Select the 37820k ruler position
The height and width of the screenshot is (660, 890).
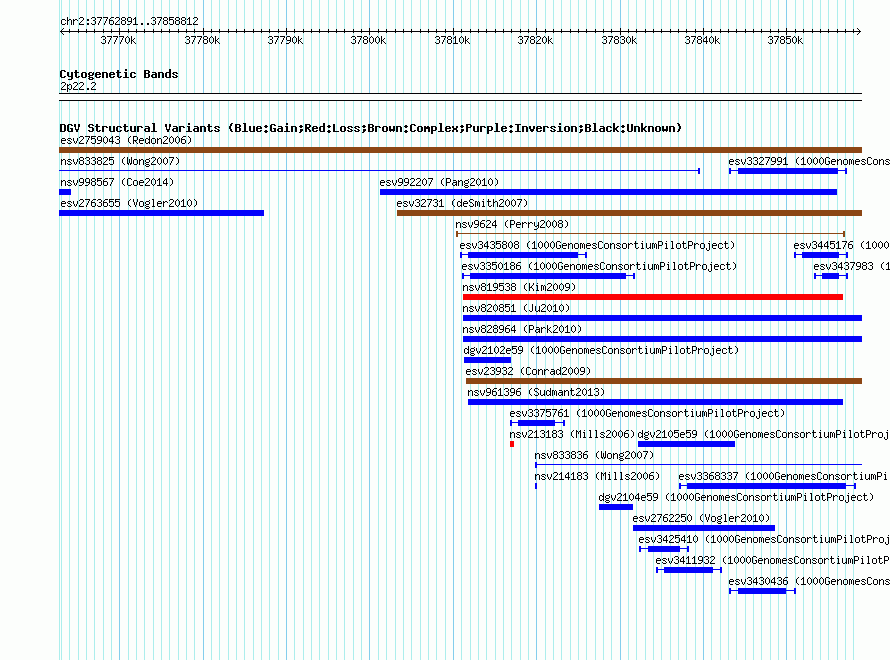click(x=535, y=40)
